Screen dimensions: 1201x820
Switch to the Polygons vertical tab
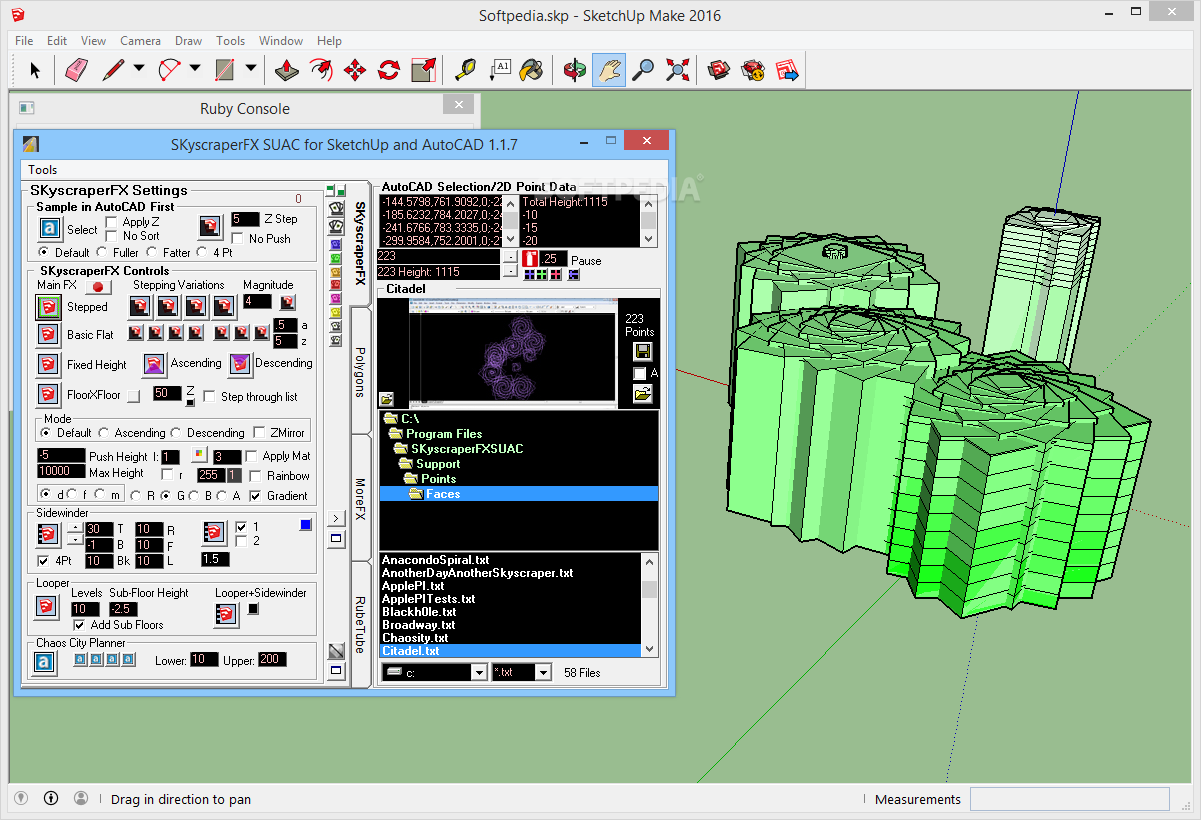[x=361, y=373]
